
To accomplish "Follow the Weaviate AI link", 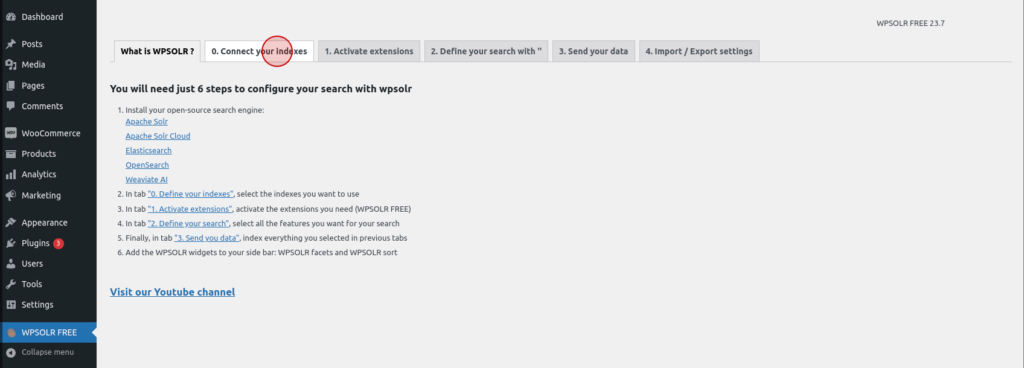I will point(146,179).
